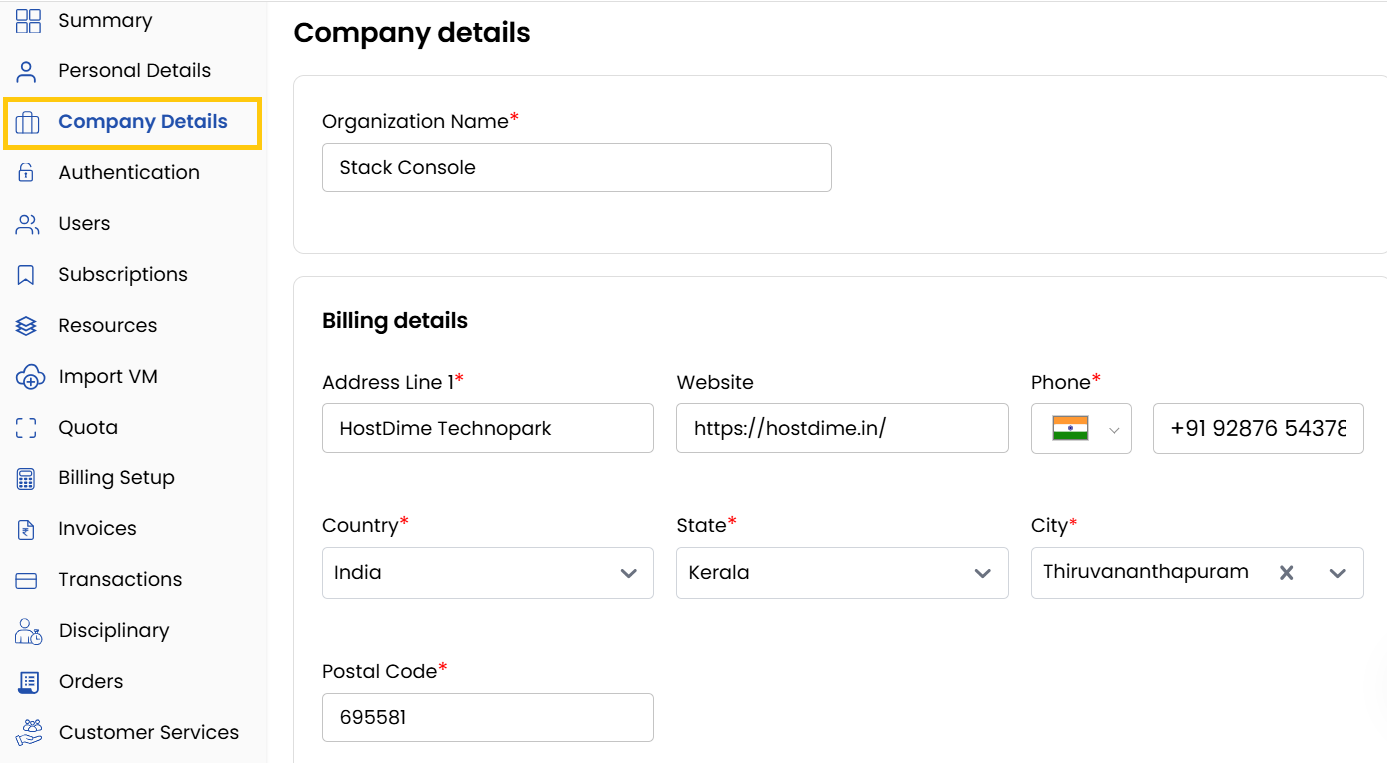Clear the Thiruvananthapuram city selection
Viewport: 1387px width, 763px height.
(1287, 572)
